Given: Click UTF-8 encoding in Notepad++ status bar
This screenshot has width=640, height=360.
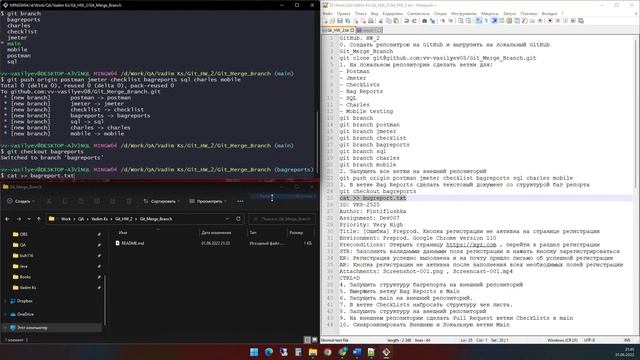Looking at the screenshot, I should pyautogui.click(x=589, y=340).
